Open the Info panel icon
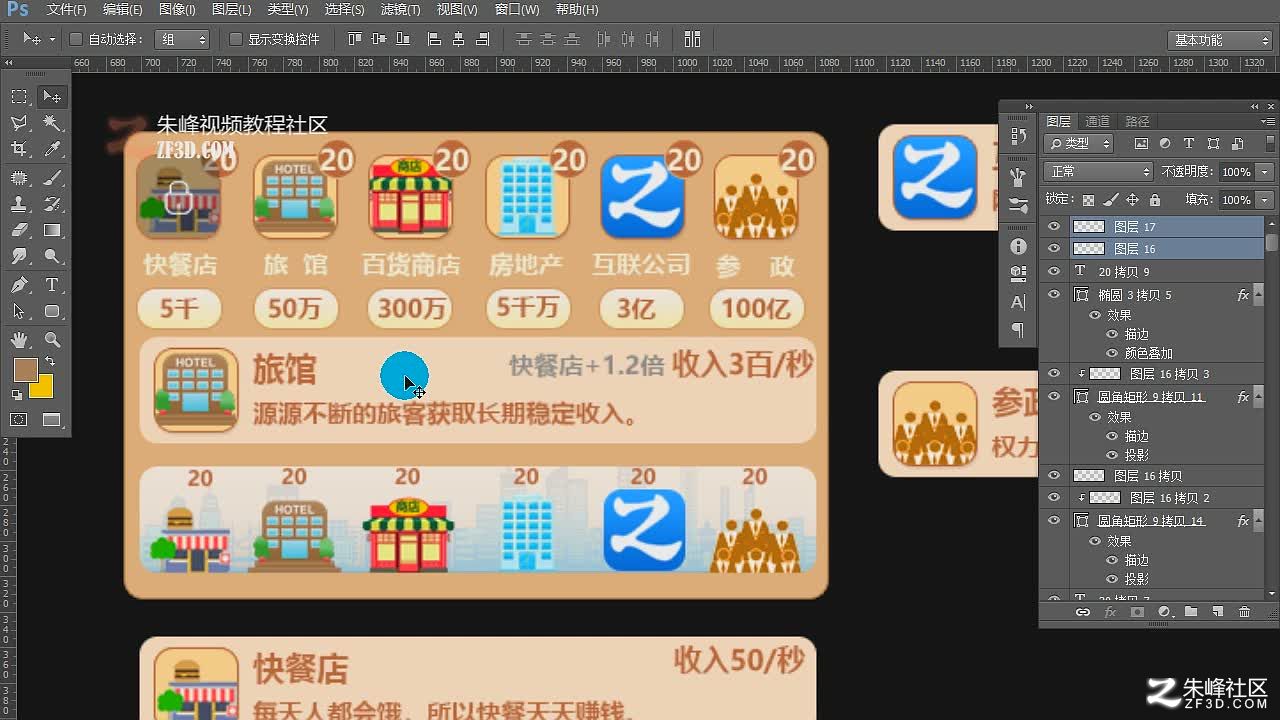The image size is (1280, 720). coord(1018,246)
